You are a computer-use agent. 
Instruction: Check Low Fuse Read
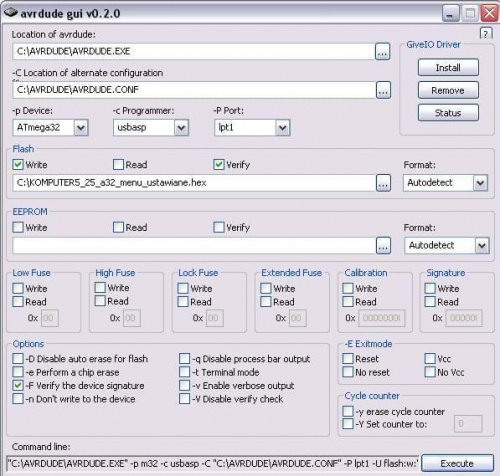(18, 302)
